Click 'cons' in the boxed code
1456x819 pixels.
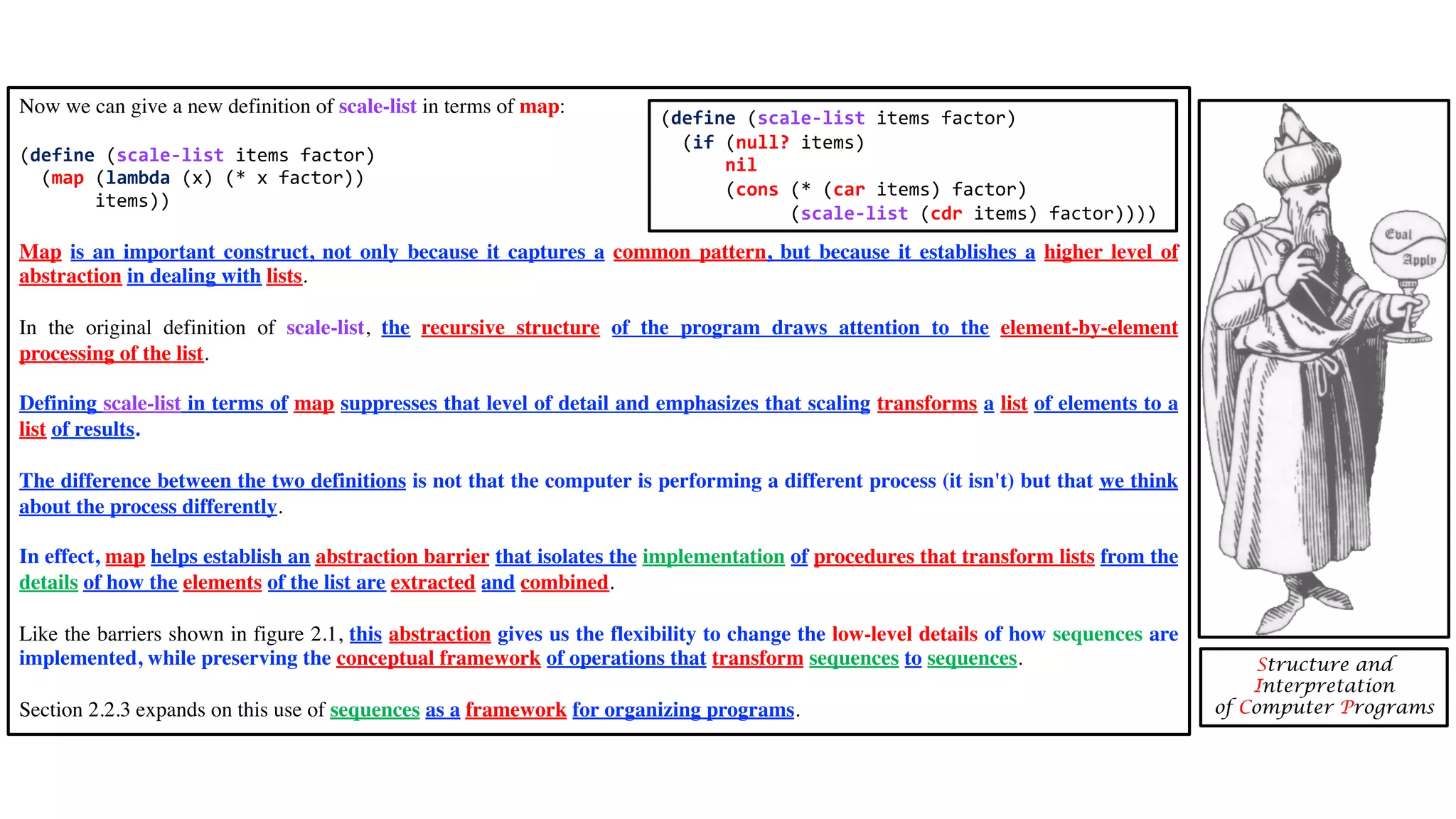756,190
